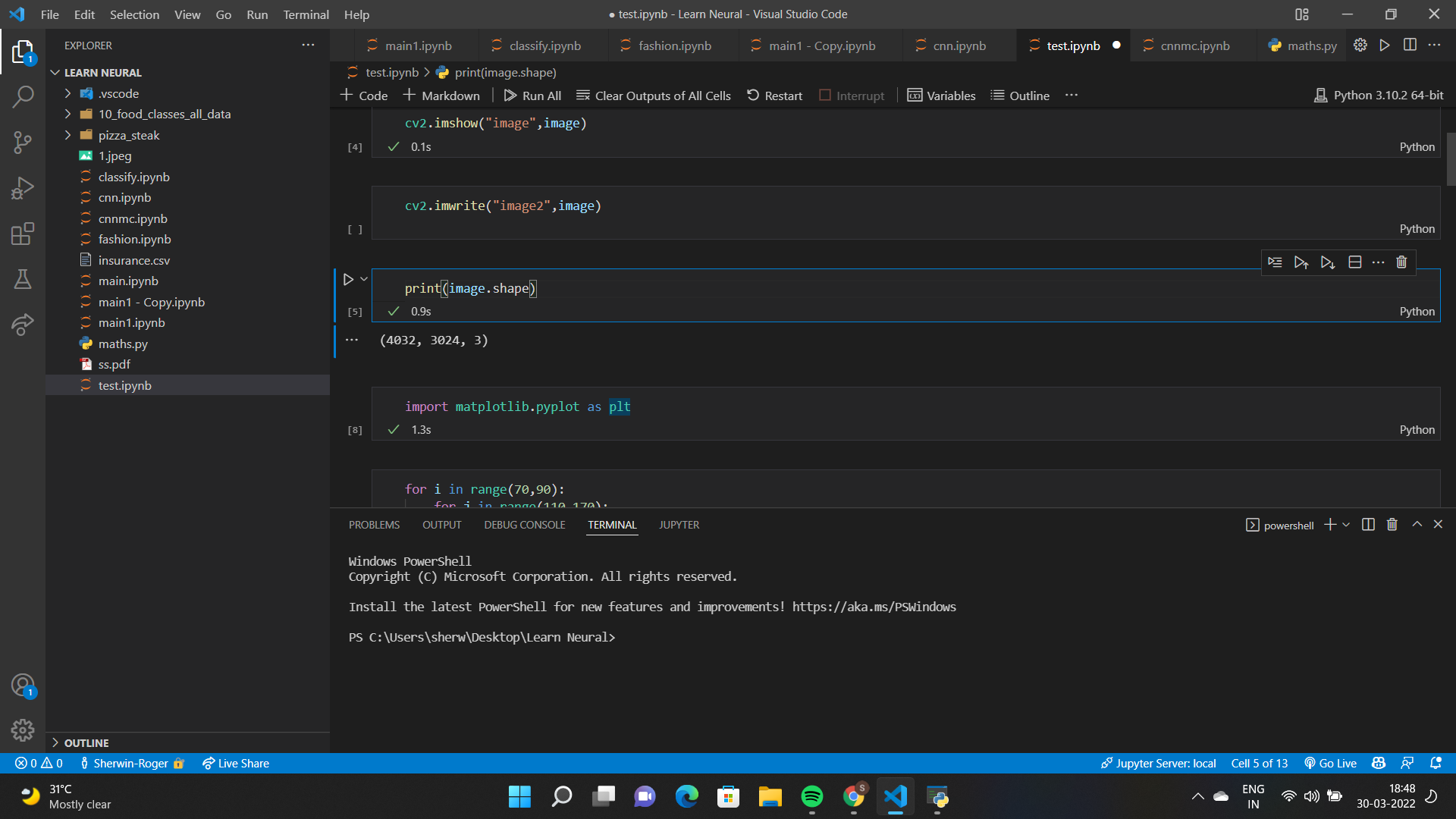Screen dimensions: 1456x819
Task: Open the Testing flask view
Action: point(23,279)
